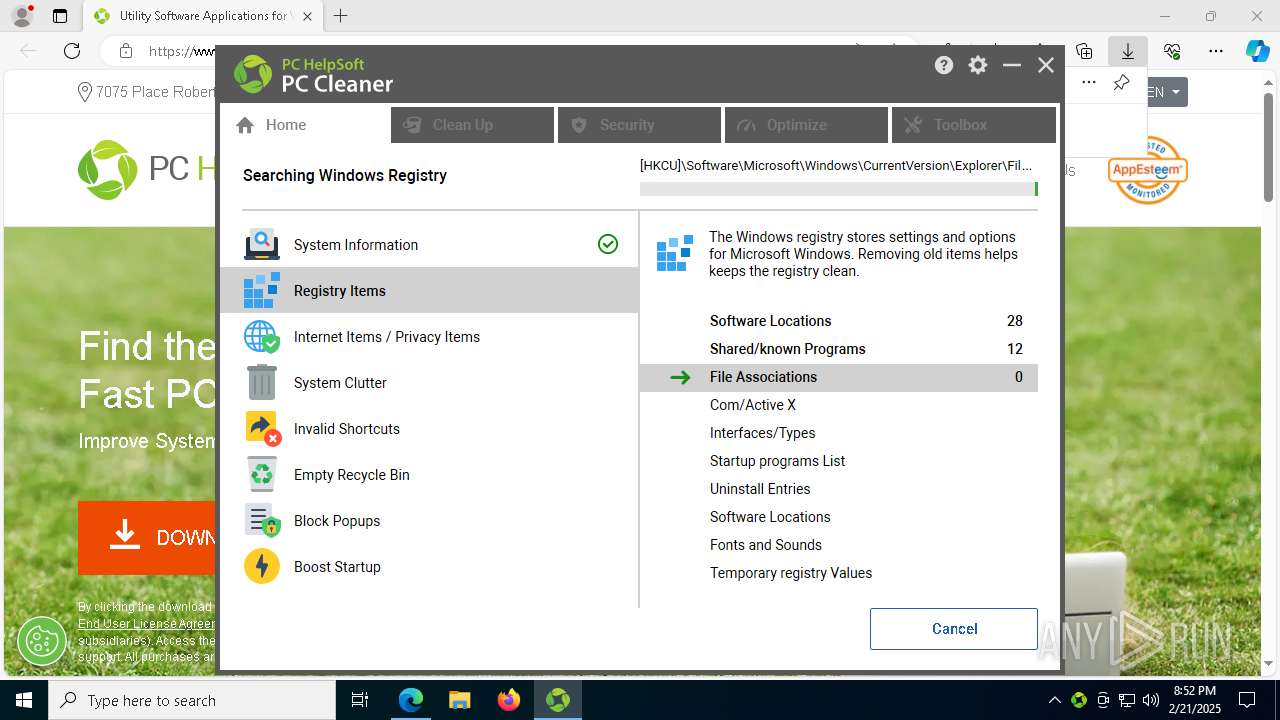This screenshot has height=720, width=1280.
Task: Click the Edge collections icon
Action: click(1084, 51)
